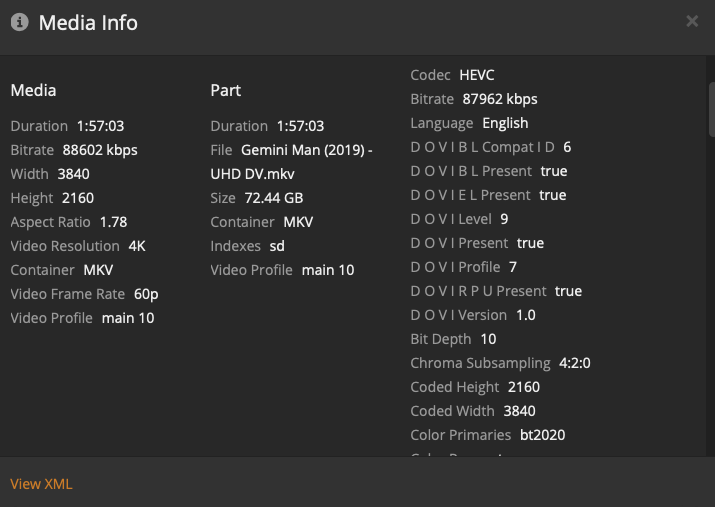
Task: Select the Media section heading
Action: 33,90
